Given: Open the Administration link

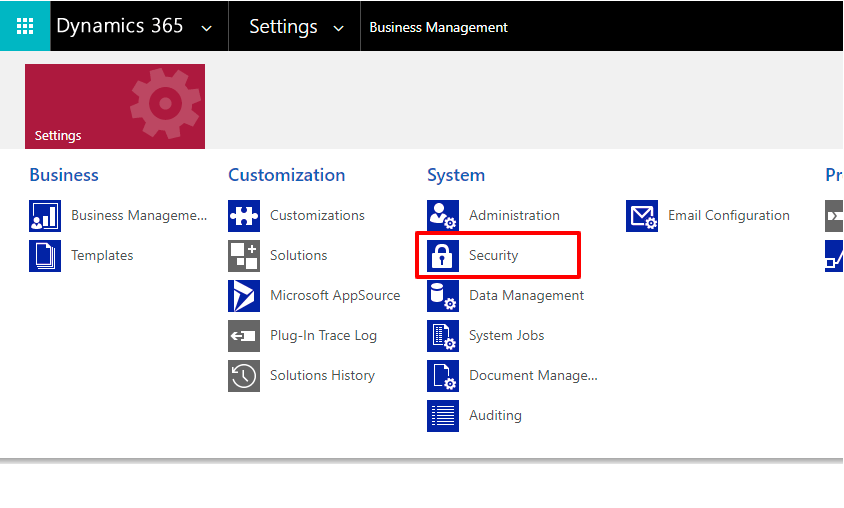Looking at the screenshot, I should [514, 216].
